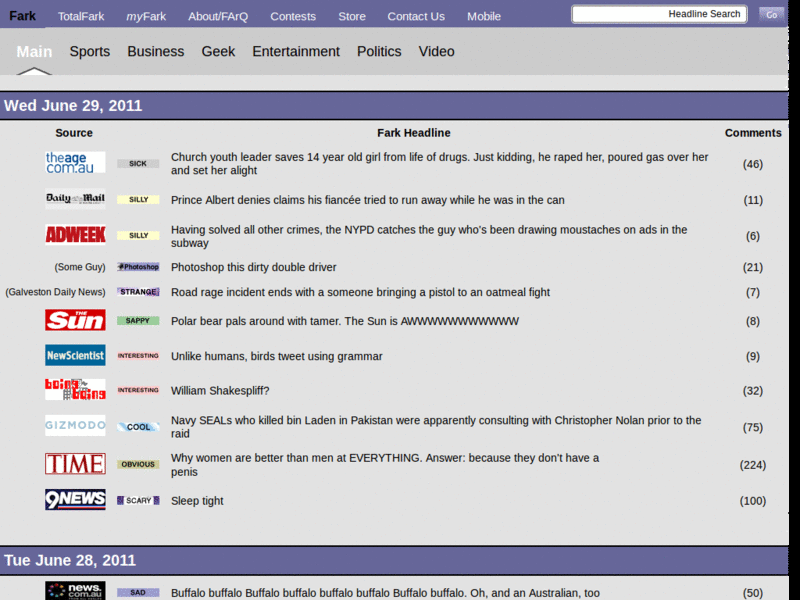
Task: Click the SAD tag badge
Action: coord(138,592)
